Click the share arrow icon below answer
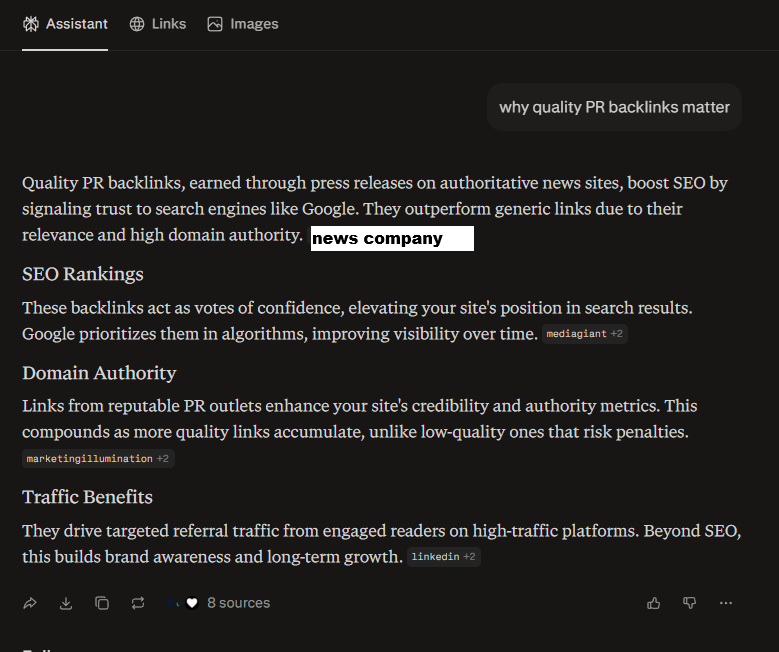This screenshot has height=652, width=779. (x=30, y=603)
